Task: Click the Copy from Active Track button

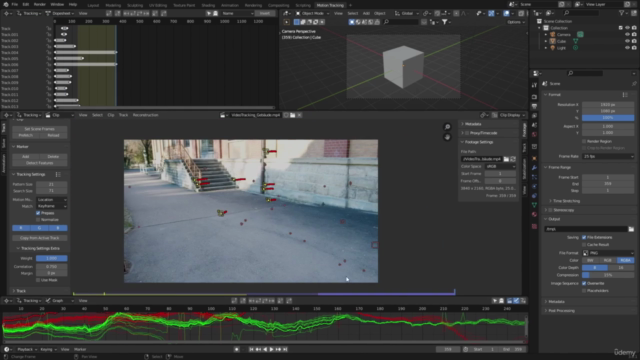Action: [40, 238]
